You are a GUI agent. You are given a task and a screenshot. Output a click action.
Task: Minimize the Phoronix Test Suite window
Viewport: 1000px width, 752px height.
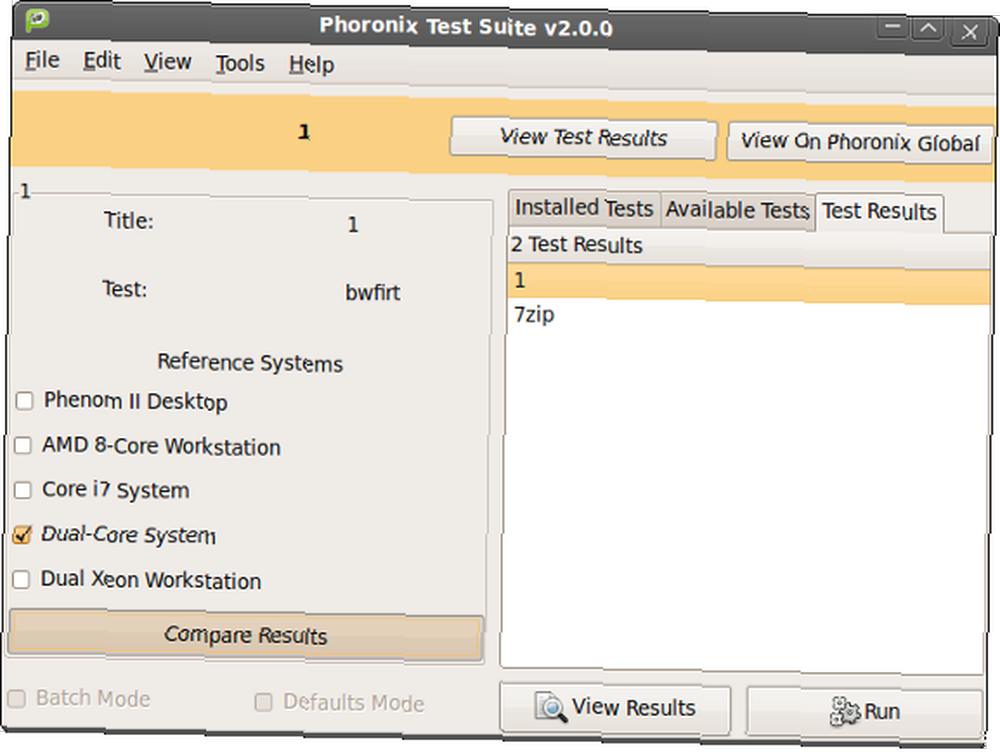[892, 27]
